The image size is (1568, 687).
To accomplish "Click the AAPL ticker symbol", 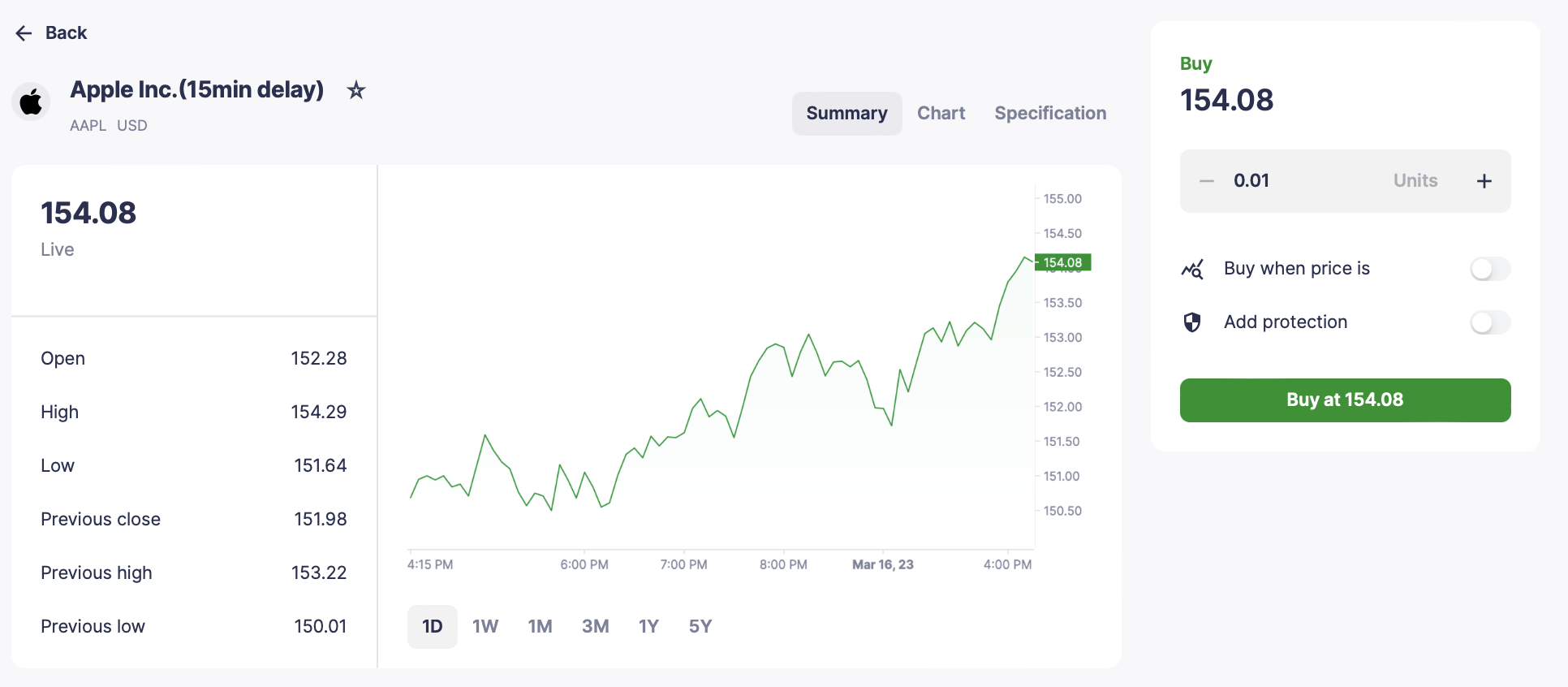I will [x=88, y=126].
